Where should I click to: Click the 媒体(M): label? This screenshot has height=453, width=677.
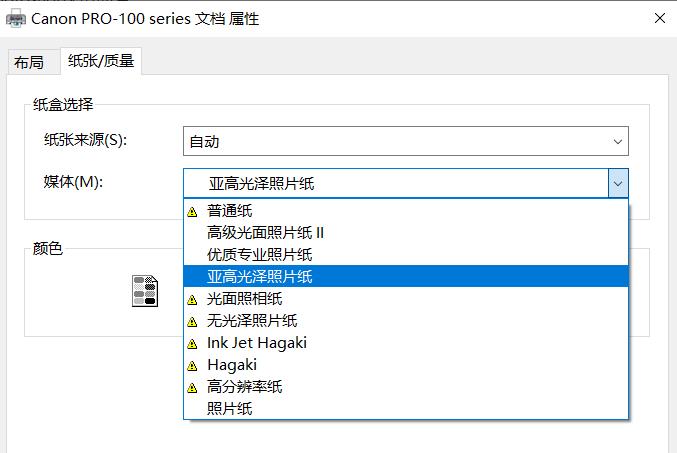(x=73, y=182)
